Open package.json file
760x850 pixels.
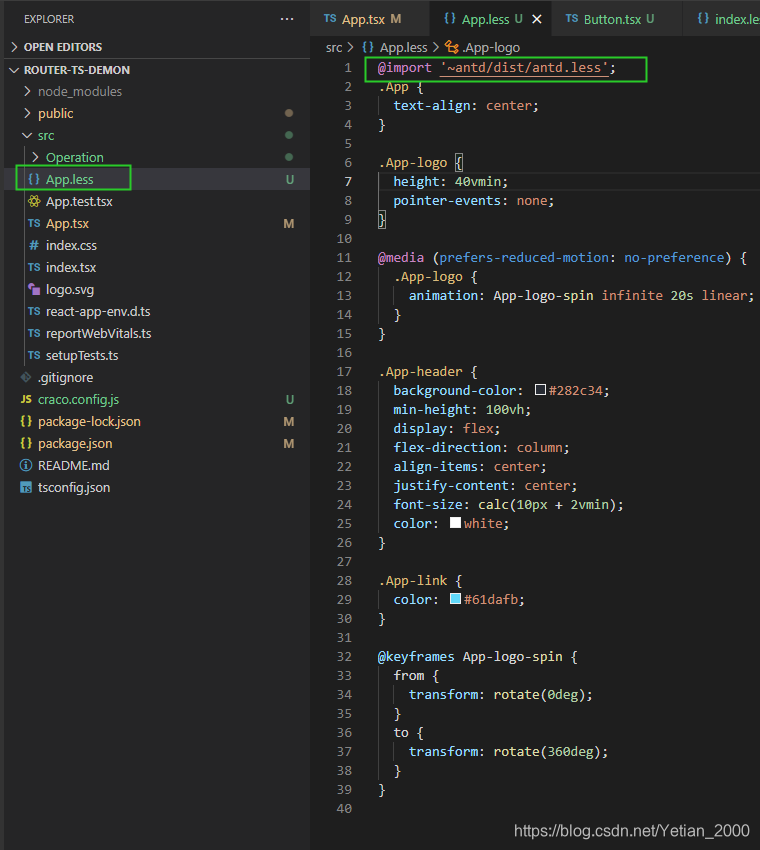pos(157,443)
